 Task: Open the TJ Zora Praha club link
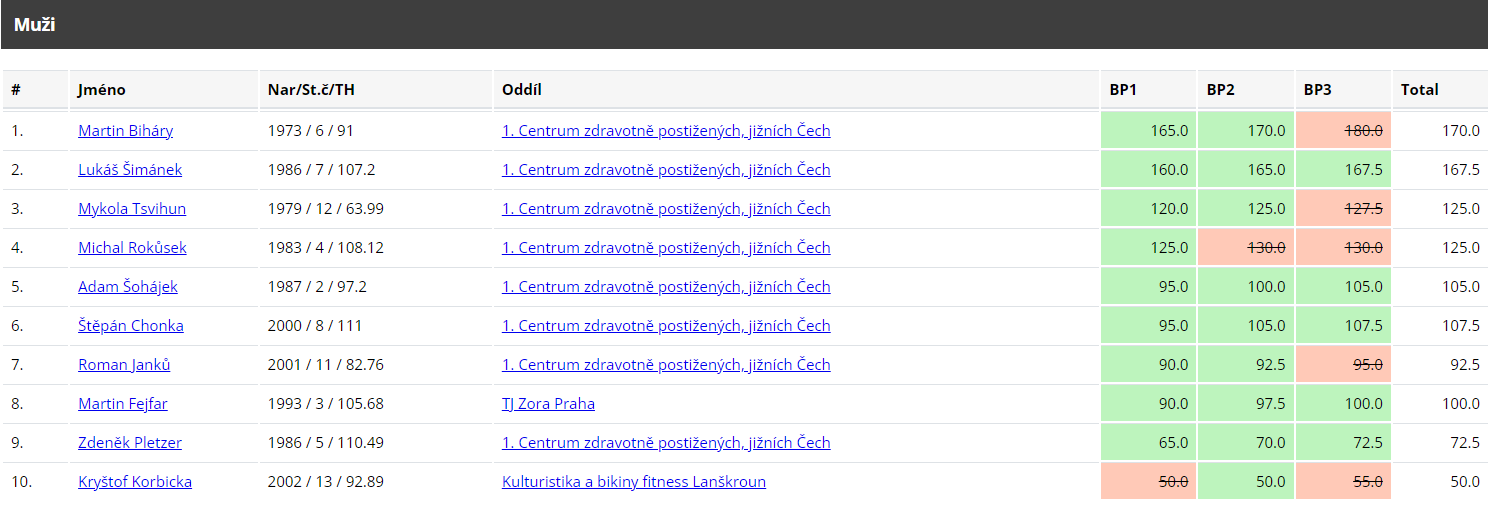[x=548, y=404]
